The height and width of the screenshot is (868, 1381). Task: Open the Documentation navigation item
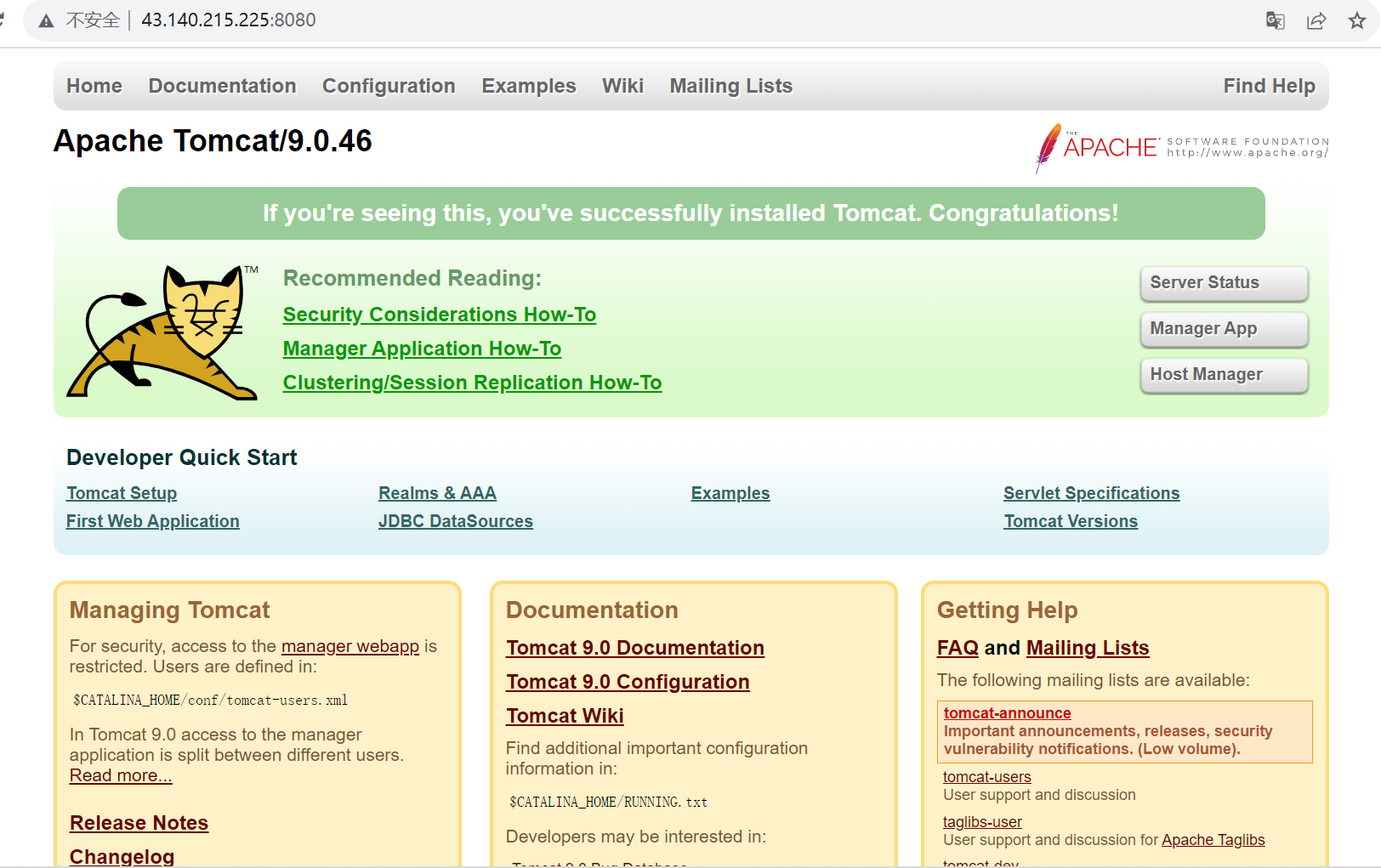222,86
